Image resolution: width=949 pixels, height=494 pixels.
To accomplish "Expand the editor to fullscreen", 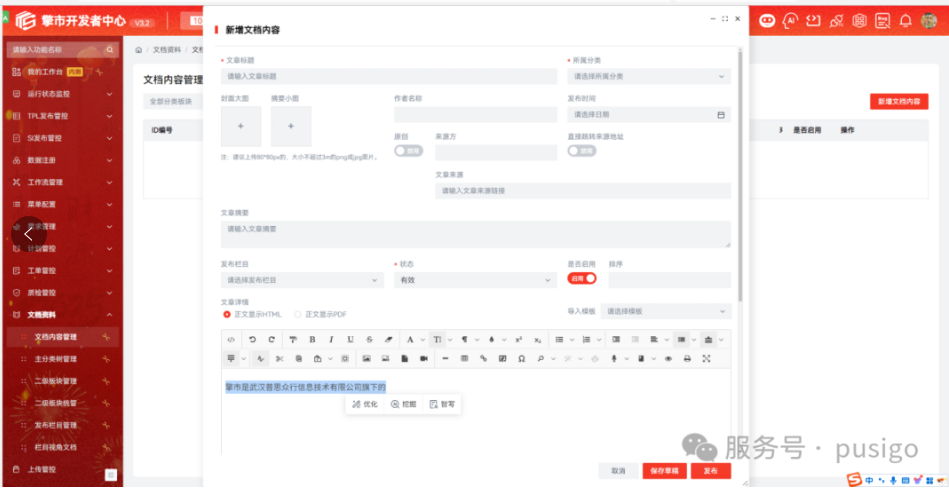I will [706, 359].
